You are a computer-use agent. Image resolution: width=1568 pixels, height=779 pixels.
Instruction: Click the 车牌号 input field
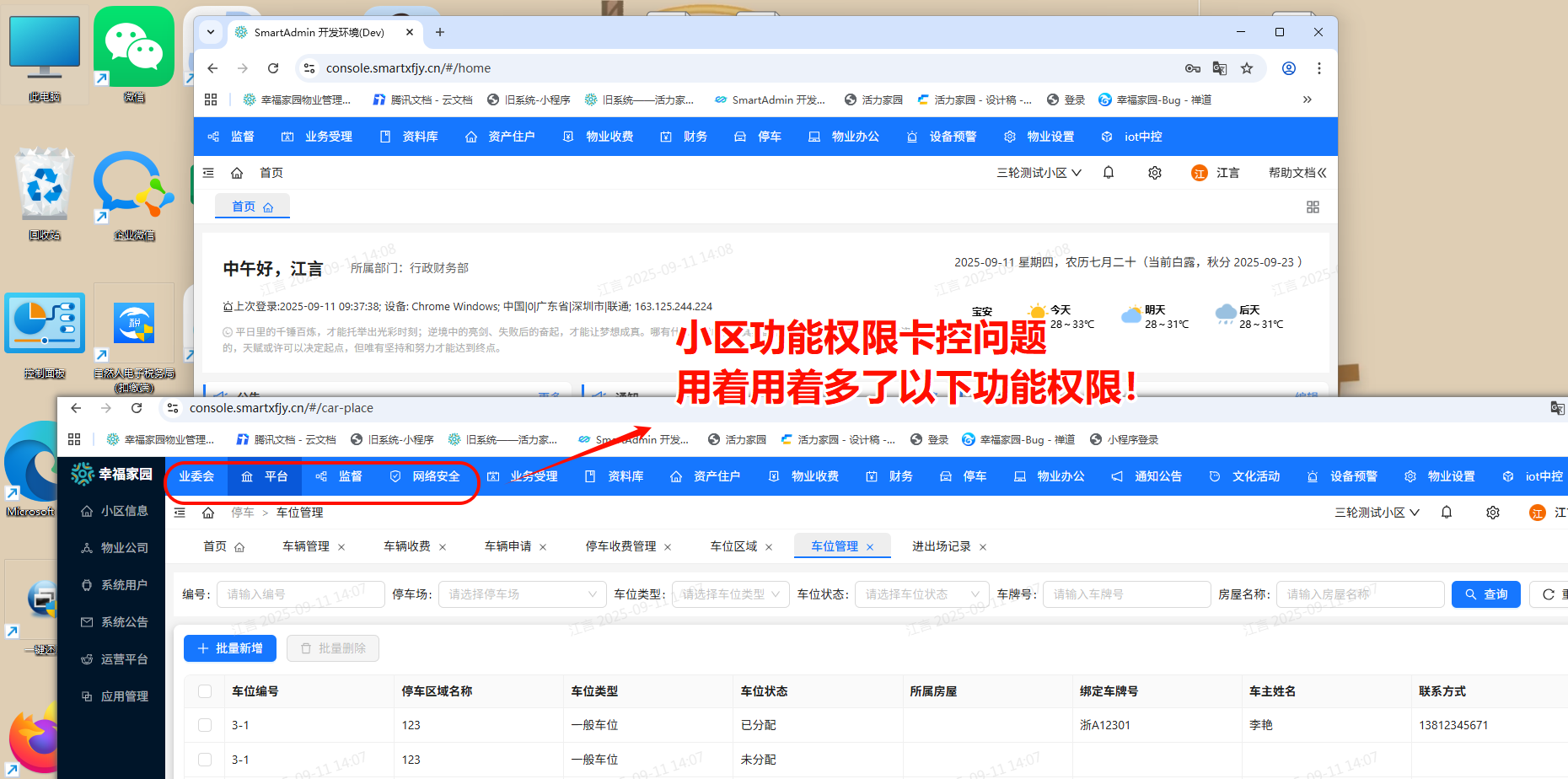tap(1126, 594)
